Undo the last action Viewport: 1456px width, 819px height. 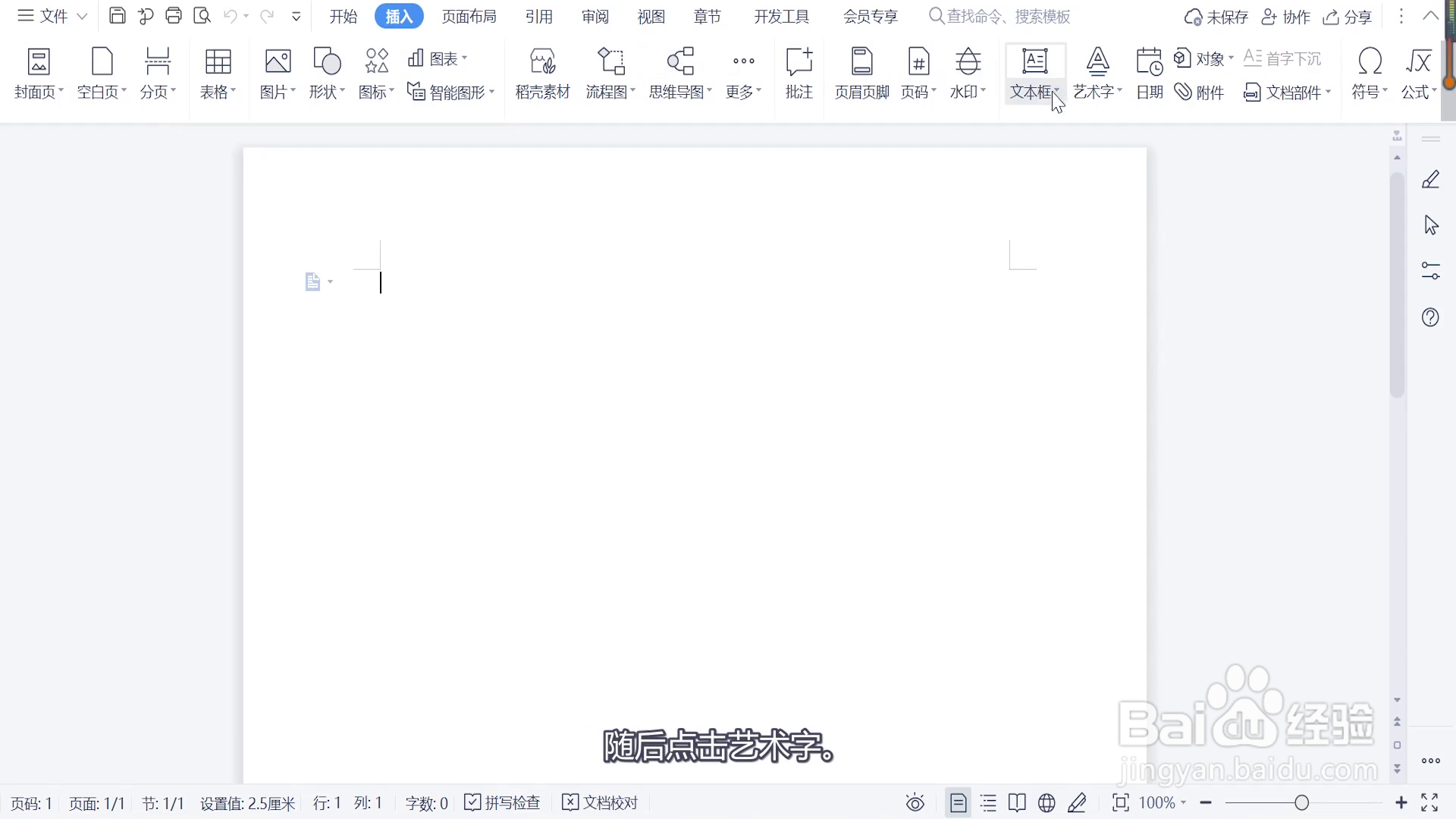click(231, 16)
